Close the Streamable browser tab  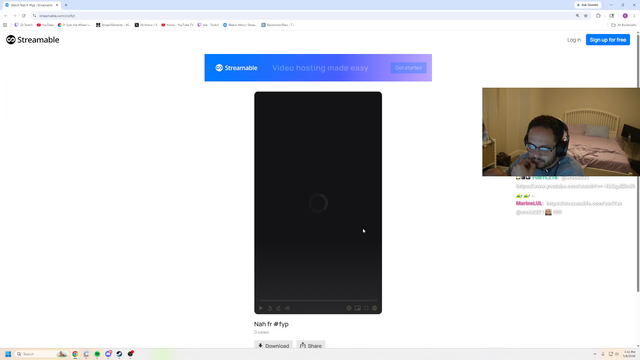coord(57,5)
